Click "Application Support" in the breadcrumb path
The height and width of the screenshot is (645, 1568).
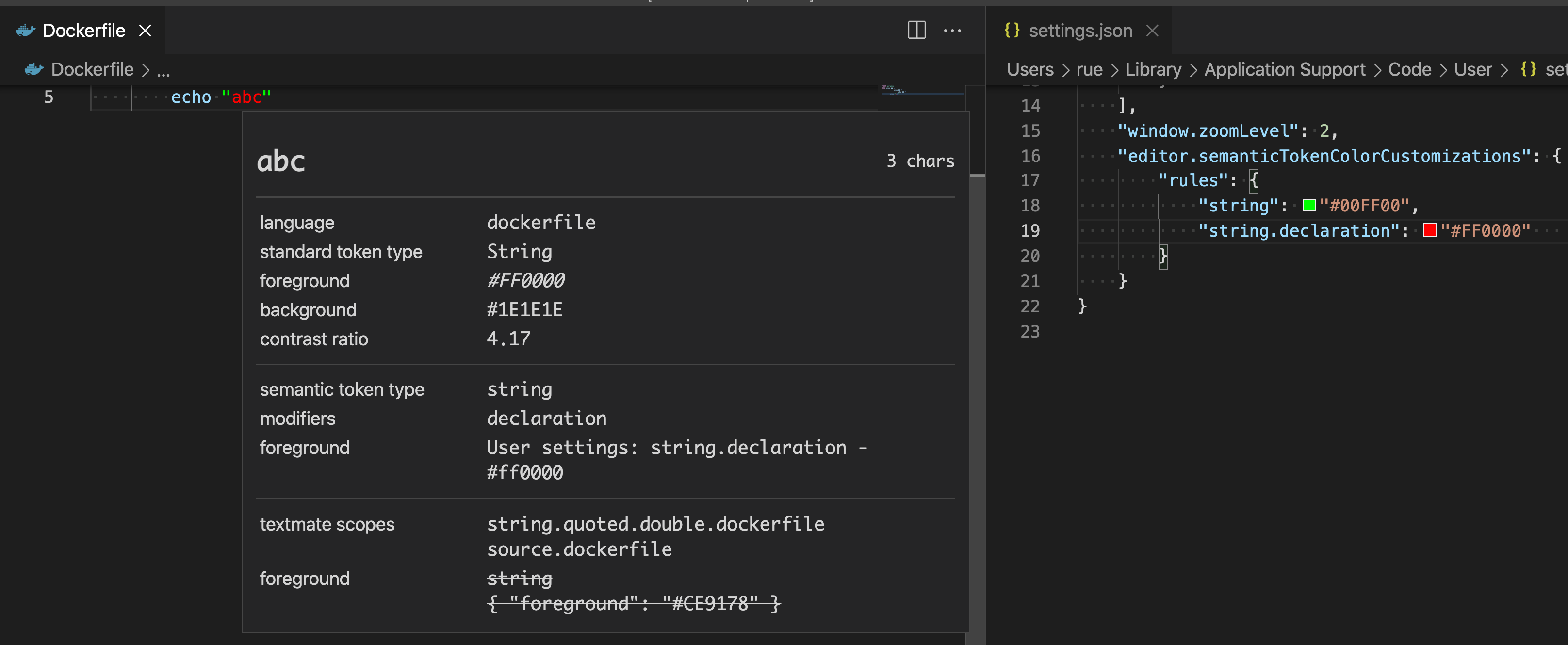1284,69
